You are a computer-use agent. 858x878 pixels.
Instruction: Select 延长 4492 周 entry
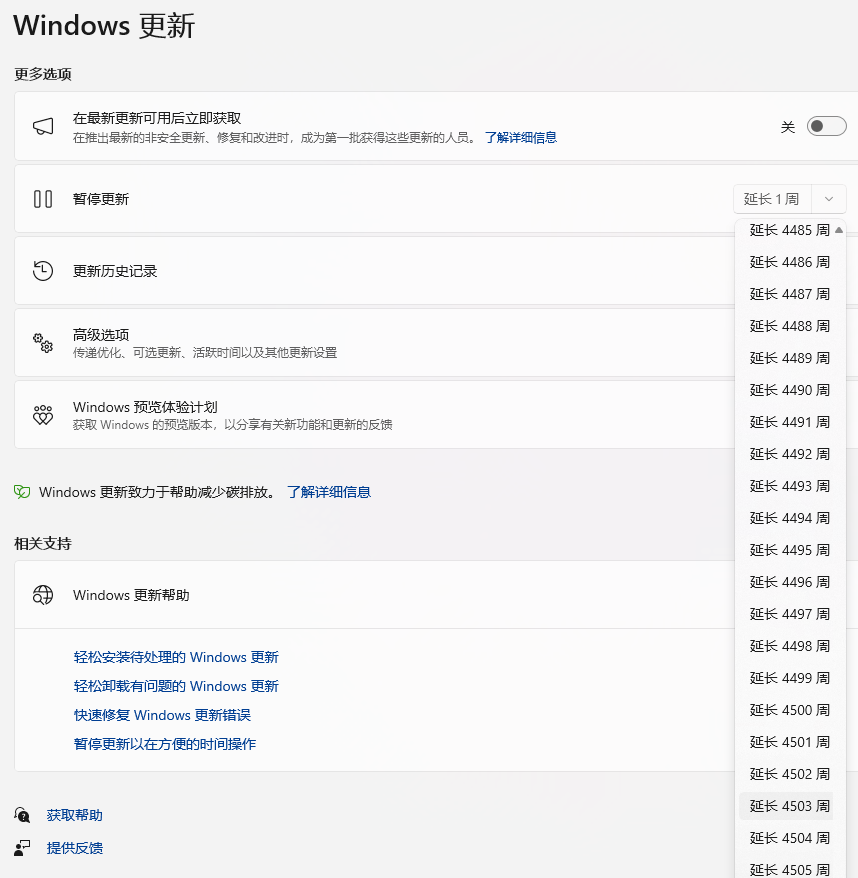coord(786,454)
